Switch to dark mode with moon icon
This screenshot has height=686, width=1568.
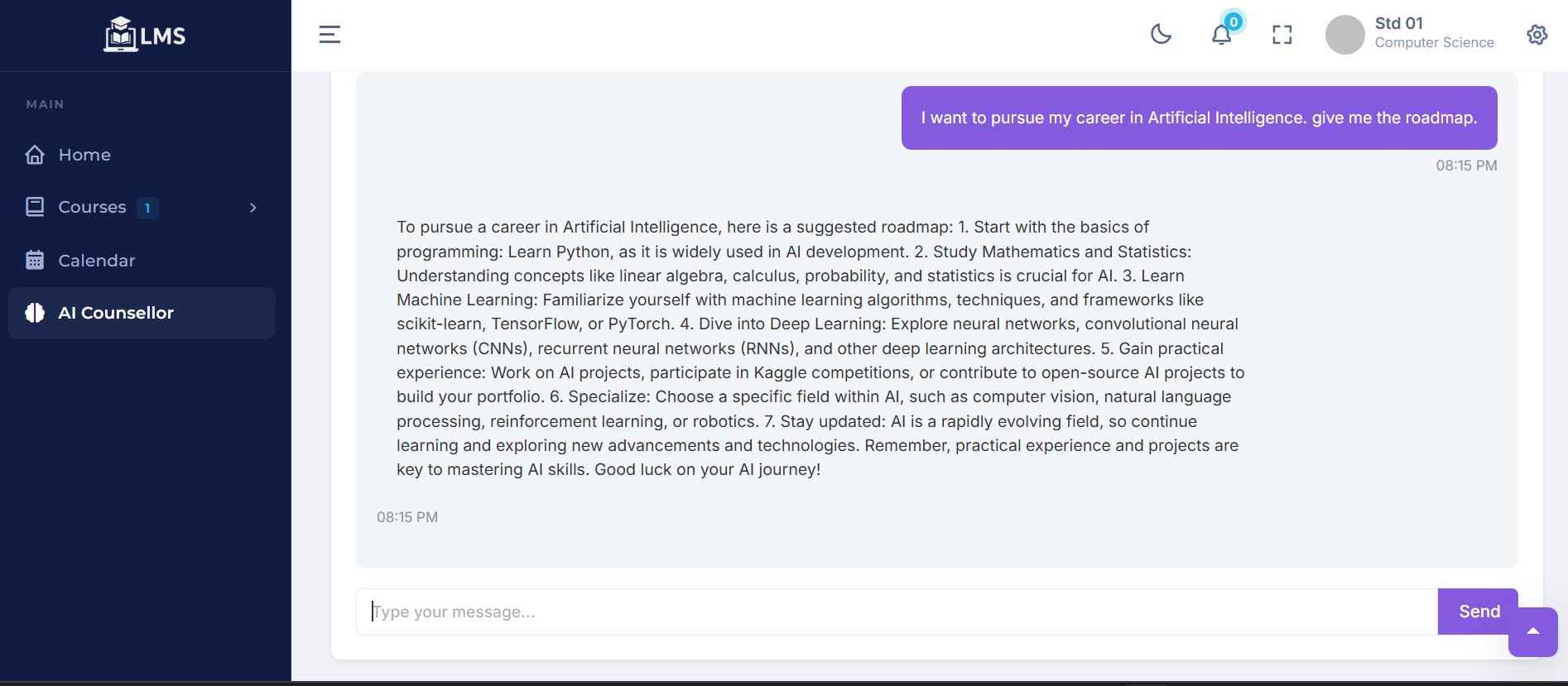(x=1161, y=35)
